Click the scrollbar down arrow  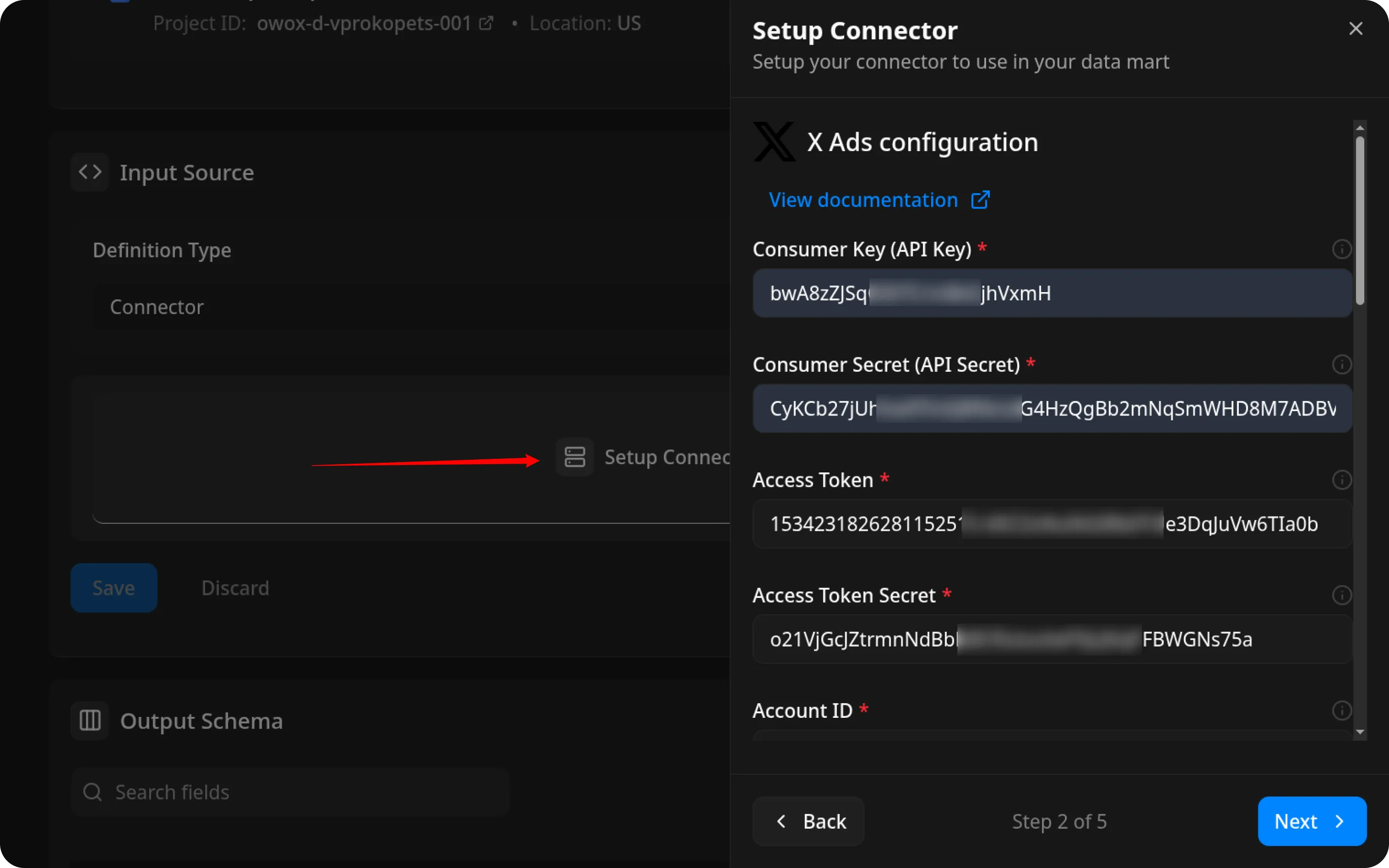[1360, 732]
